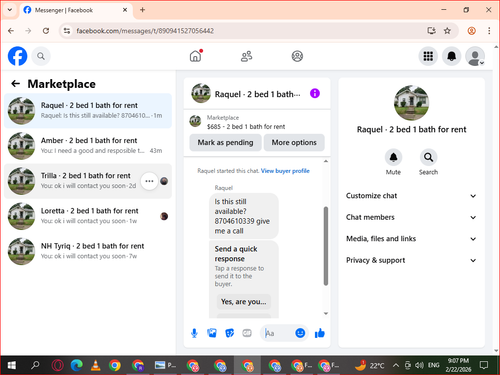Click install app icon in address bar
500x375 pixels.
pyautogui.click(x=431, y=31)
